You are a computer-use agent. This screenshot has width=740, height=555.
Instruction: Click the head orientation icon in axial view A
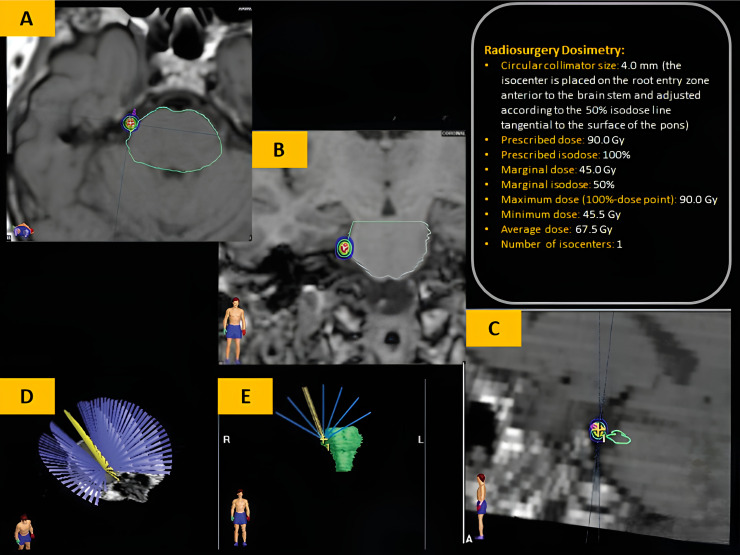23,231
